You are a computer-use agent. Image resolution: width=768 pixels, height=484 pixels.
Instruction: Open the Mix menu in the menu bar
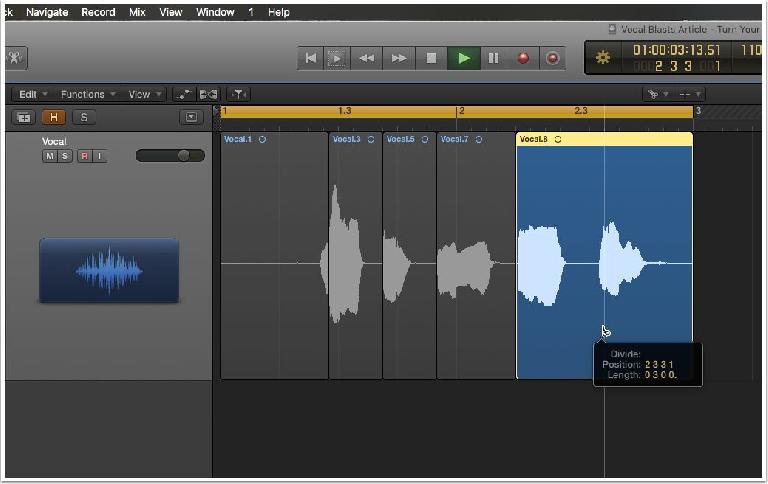click(137, 12)
